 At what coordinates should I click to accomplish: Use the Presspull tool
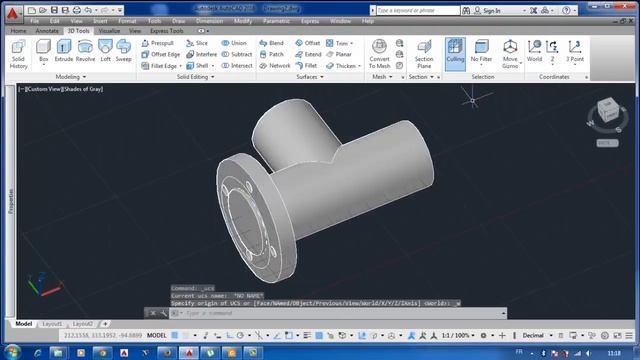coord(158,43)
